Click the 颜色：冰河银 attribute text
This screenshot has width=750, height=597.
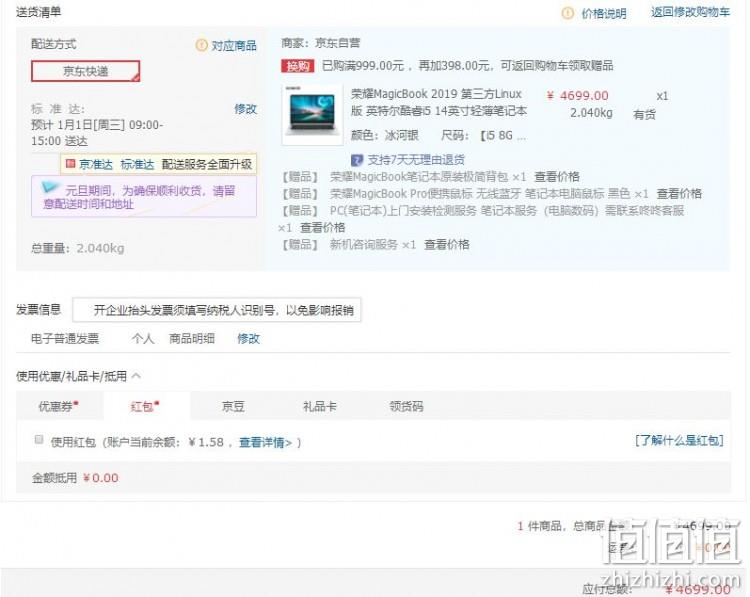coord(385,135)
